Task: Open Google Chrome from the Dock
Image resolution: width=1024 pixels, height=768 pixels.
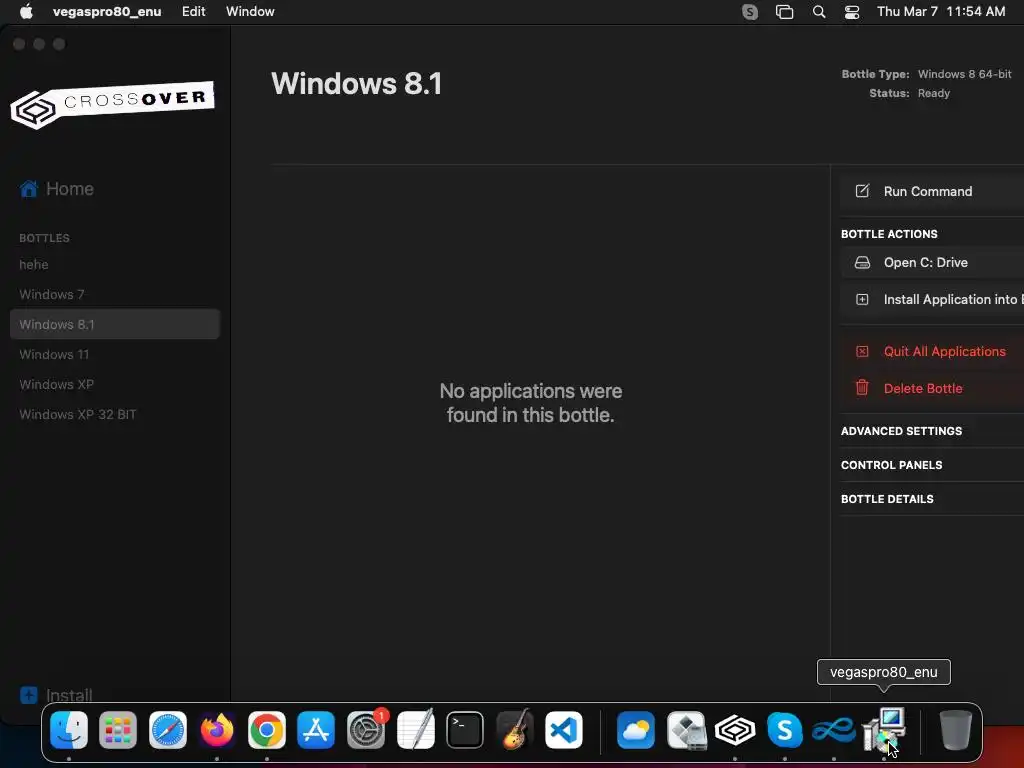Action: coord(266,729)
